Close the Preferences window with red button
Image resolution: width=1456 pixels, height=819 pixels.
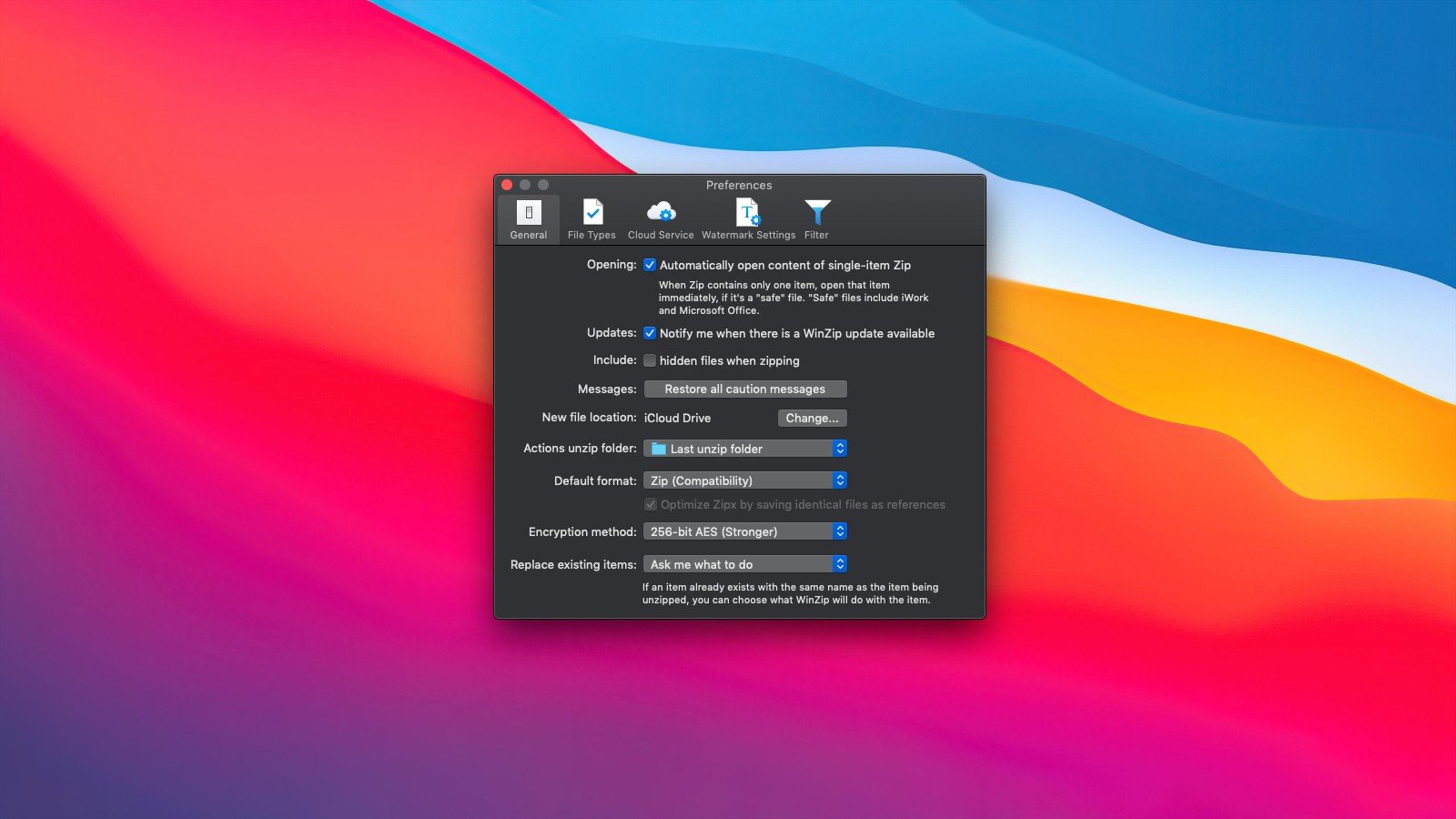coord(507,185)
